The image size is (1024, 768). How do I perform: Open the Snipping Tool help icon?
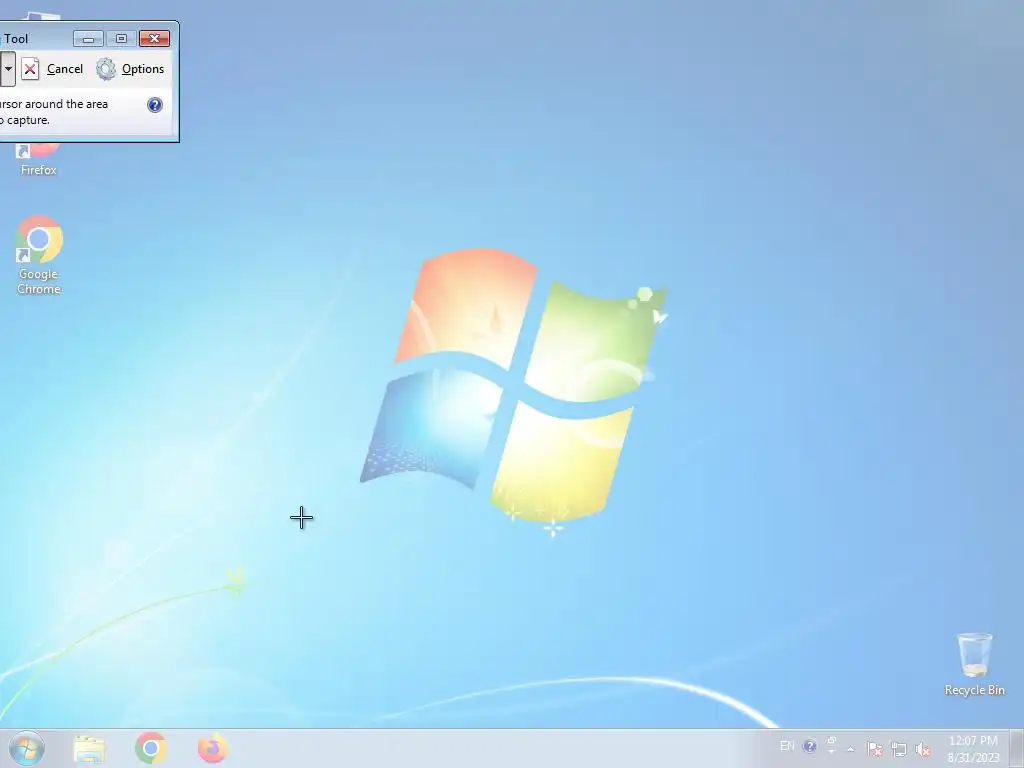tap(155, 104)
